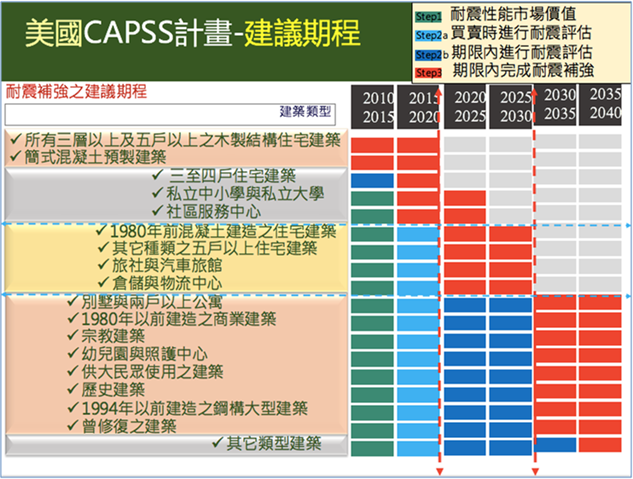Select legend text 期限內完成耐震補強
This screenshot has height=479, width=633.
(x=523, y=70)
